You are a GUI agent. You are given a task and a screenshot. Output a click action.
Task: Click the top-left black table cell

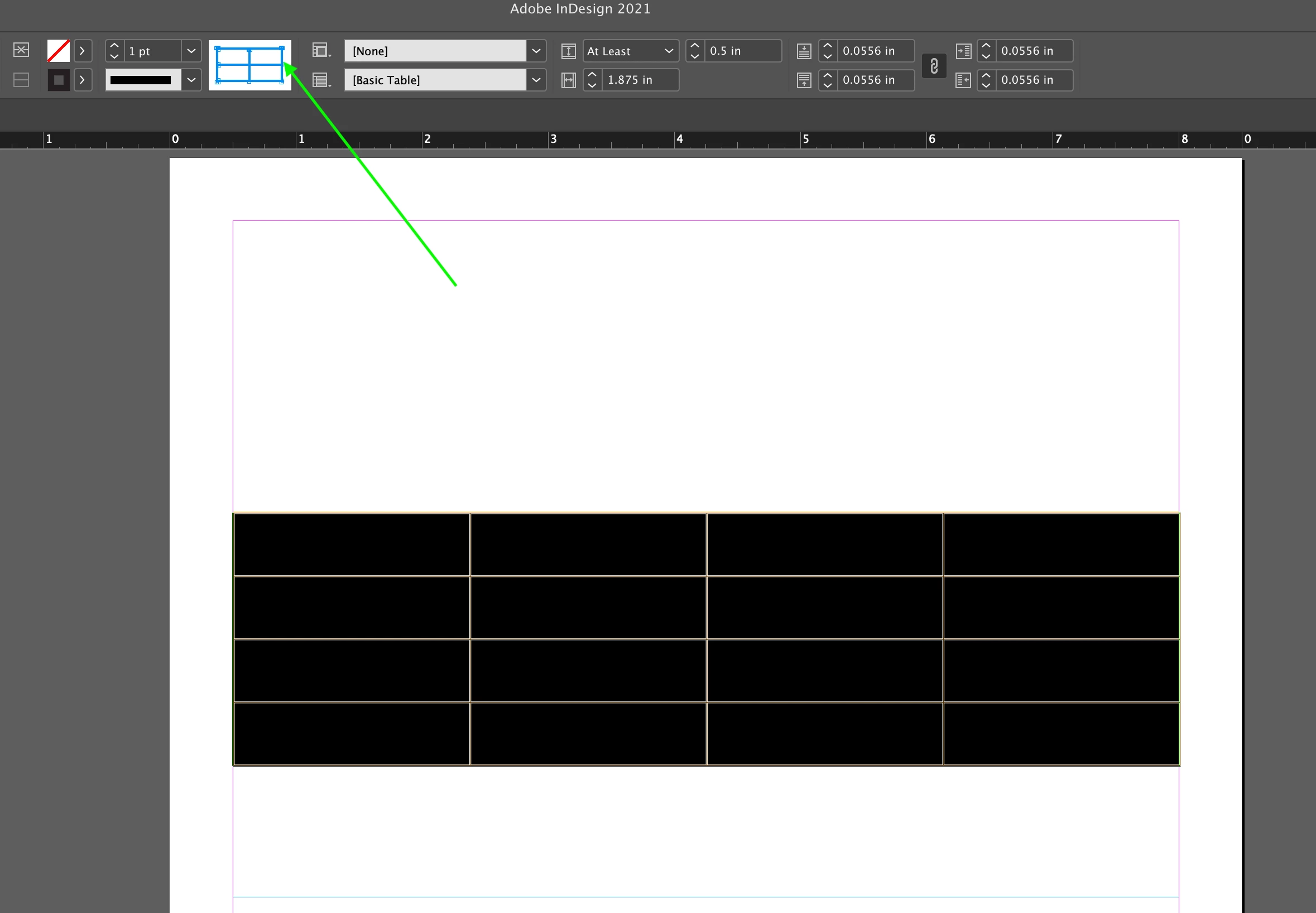(x=352, y=544)
